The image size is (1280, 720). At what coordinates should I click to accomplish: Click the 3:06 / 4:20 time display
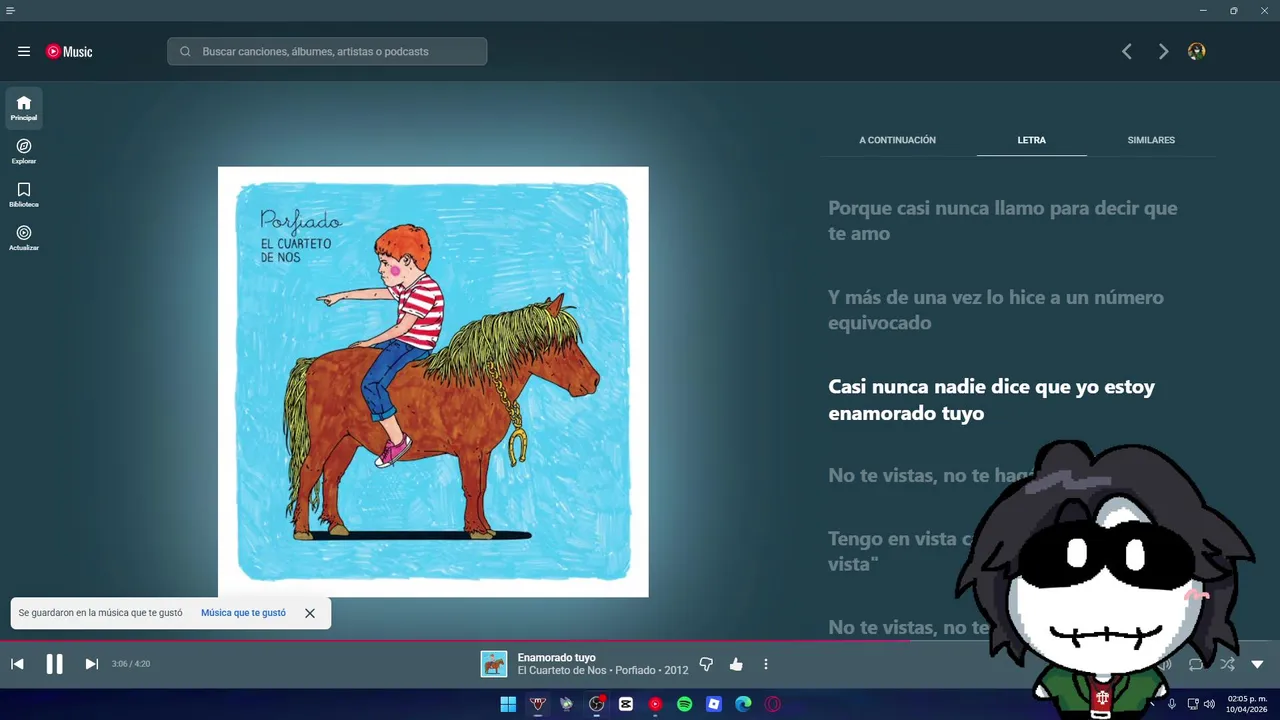point(131,664)
